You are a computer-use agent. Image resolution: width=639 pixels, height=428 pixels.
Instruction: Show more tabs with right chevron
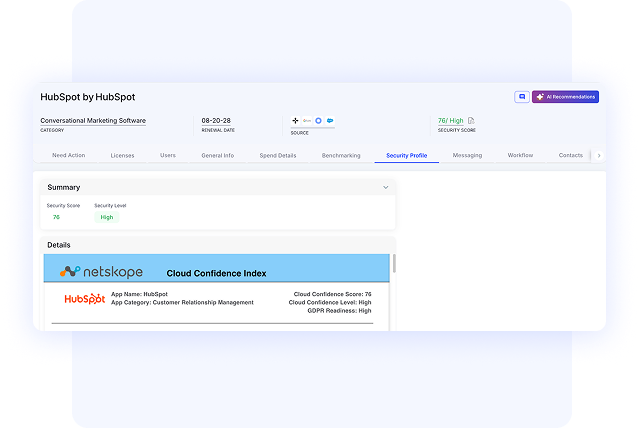599,155
